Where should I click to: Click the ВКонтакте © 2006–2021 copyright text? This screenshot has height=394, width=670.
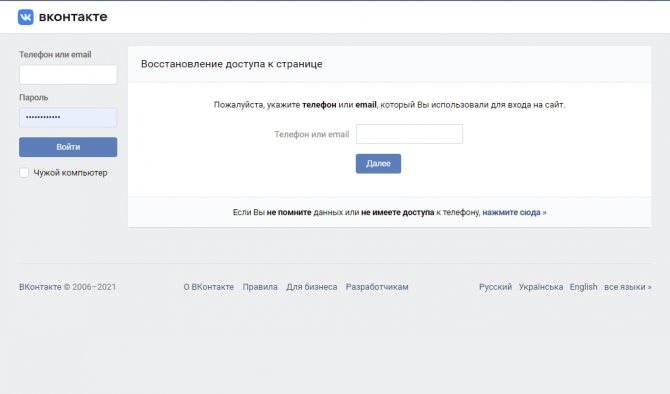(68, 287)
